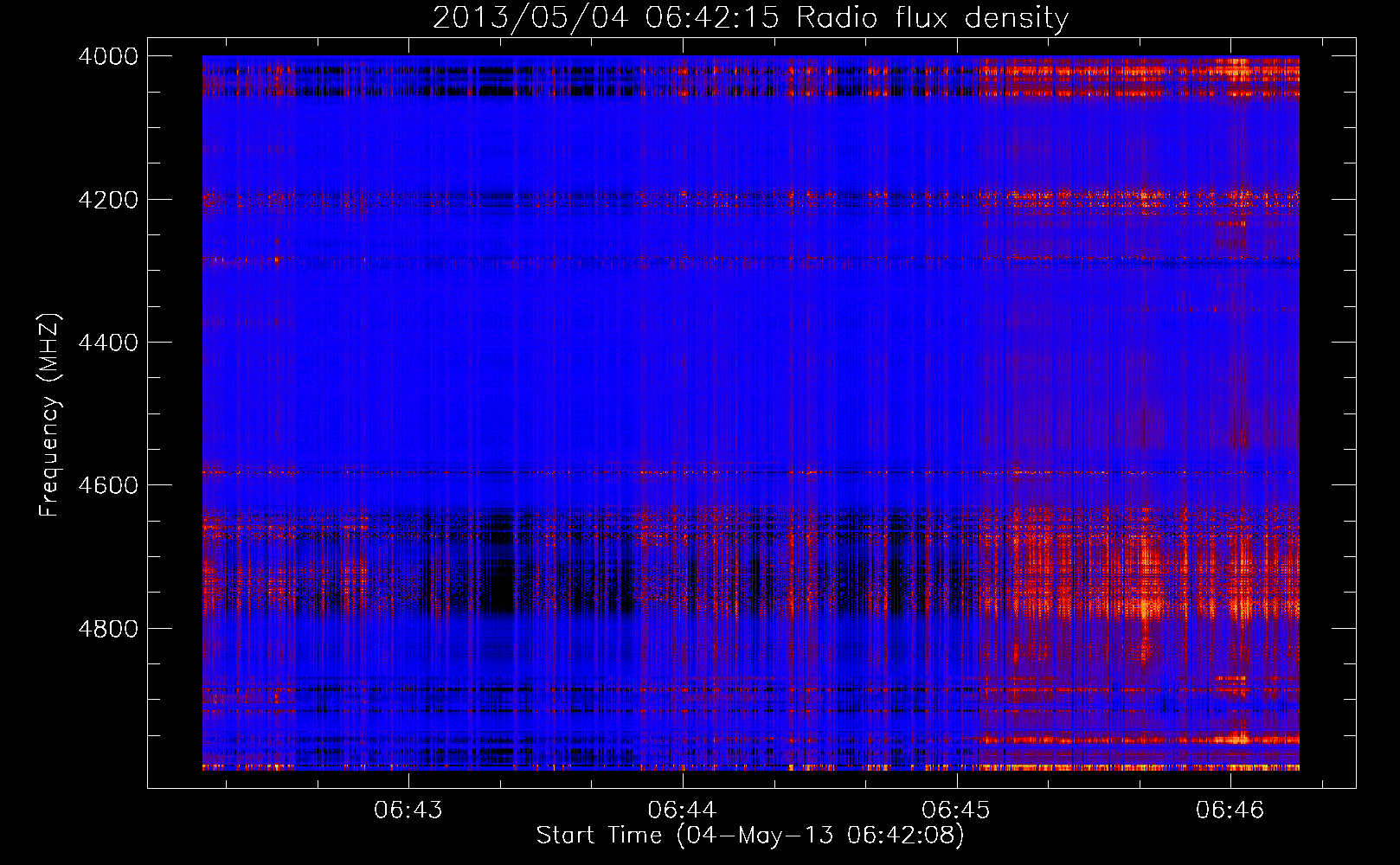
Task: Click the 4000 frequency tick label
Action: 108,56
